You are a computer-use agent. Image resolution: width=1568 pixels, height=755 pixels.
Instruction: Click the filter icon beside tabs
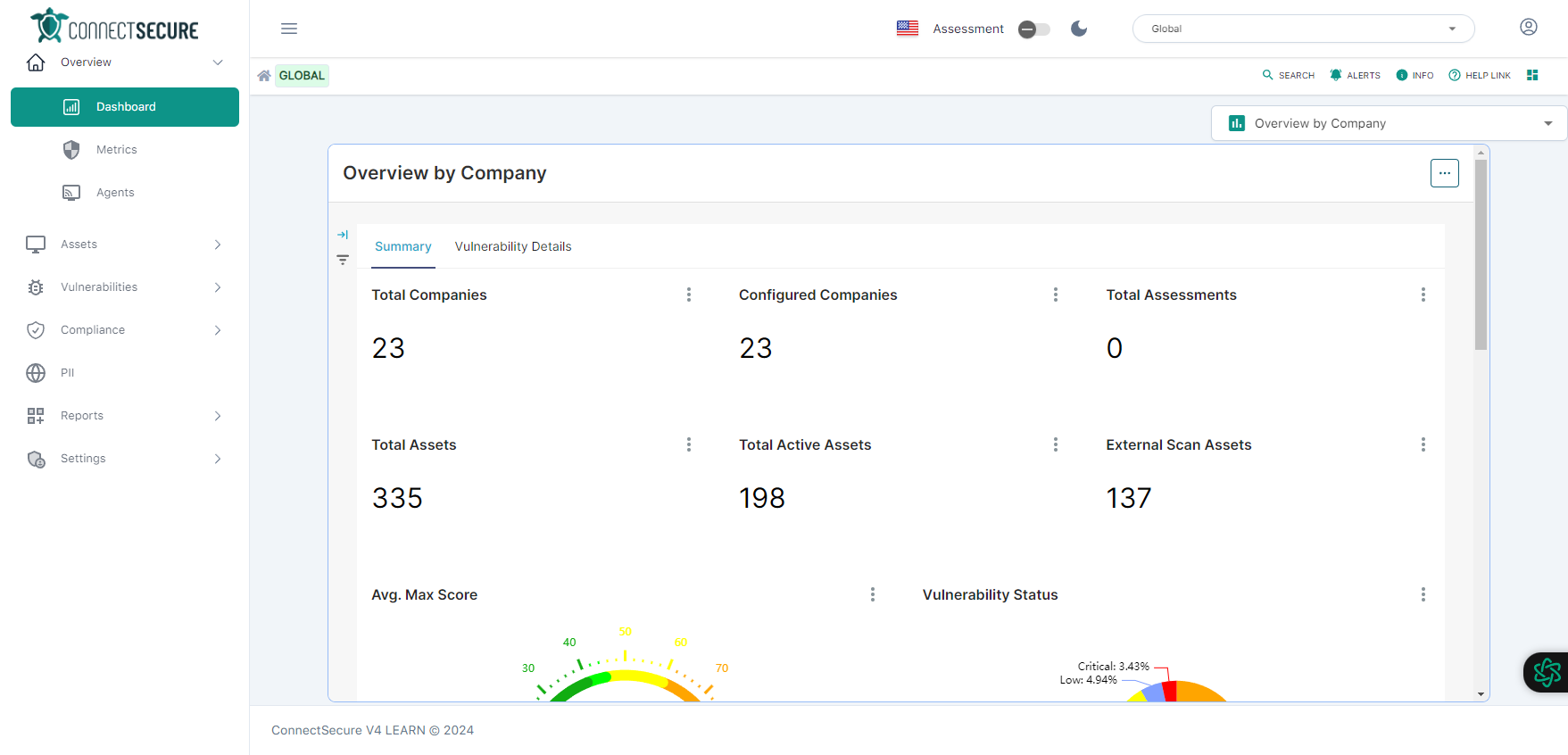[x=343, y=260]
